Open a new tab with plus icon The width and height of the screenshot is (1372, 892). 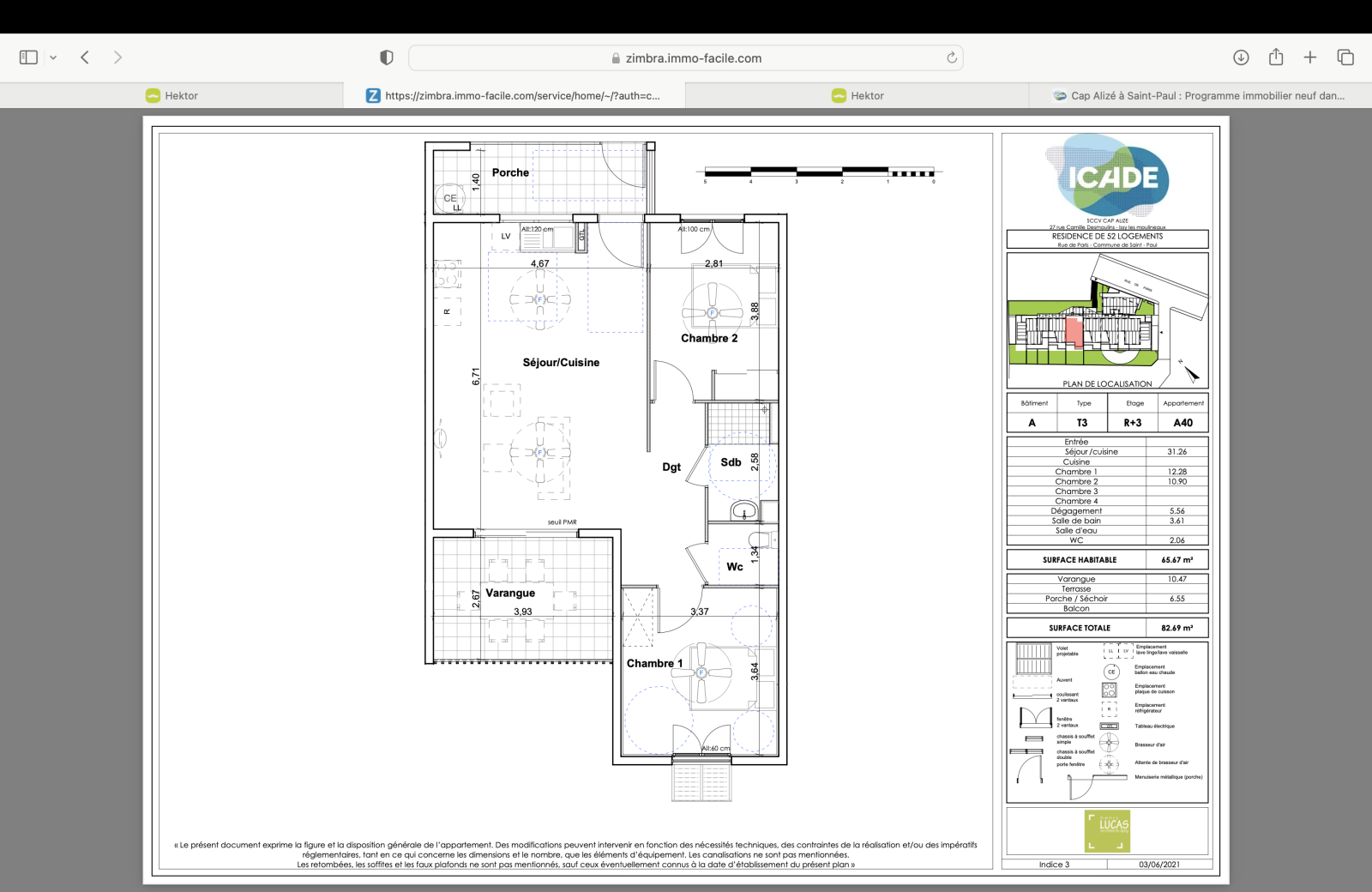1310,57
